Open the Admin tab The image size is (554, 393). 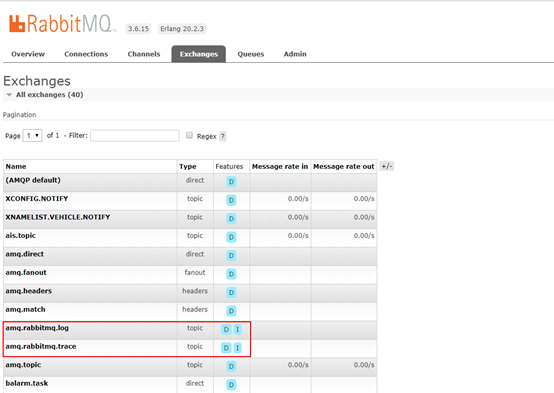tap(295, 54)
